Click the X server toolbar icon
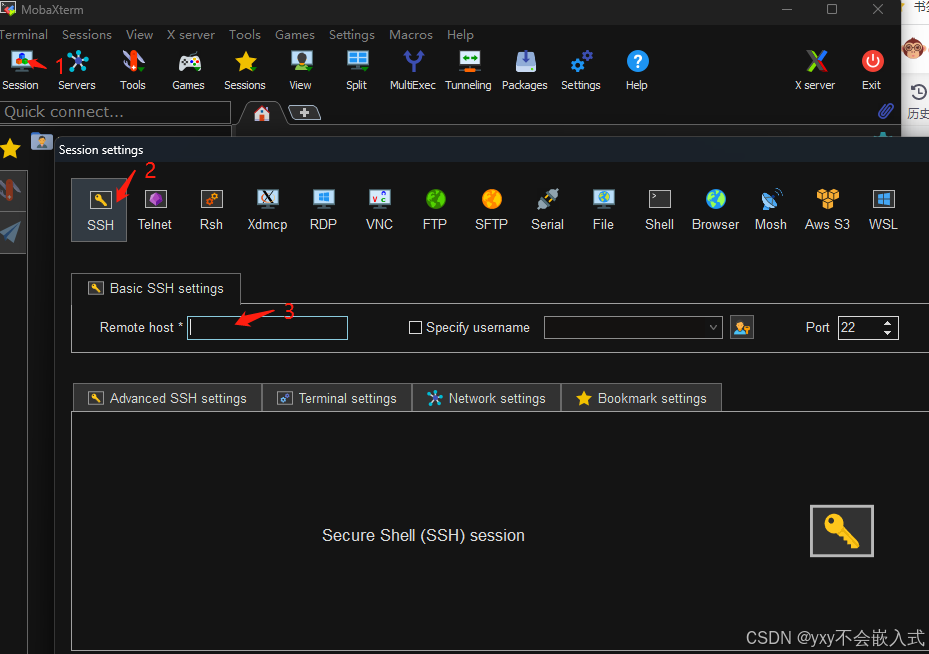 815,70
